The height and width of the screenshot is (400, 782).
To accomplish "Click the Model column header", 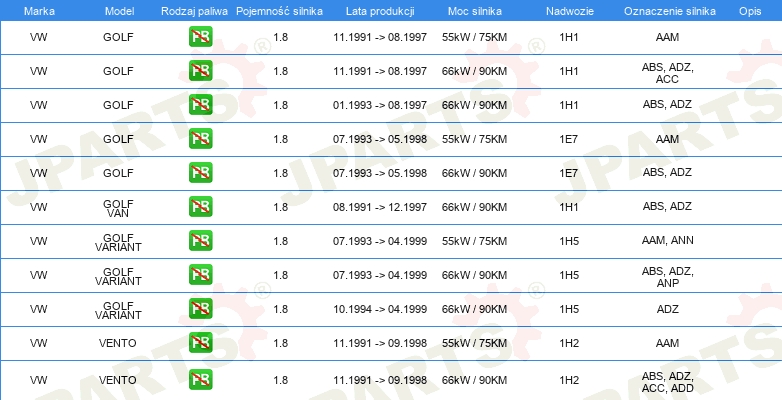I will (120, 11).
